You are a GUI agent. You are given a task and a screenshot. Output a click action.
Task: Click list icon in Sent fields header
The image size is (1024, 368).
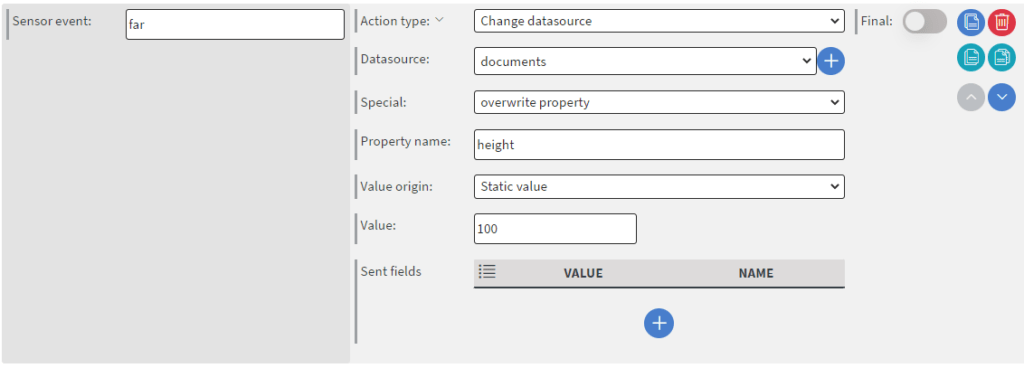click(x=487, y=271)
